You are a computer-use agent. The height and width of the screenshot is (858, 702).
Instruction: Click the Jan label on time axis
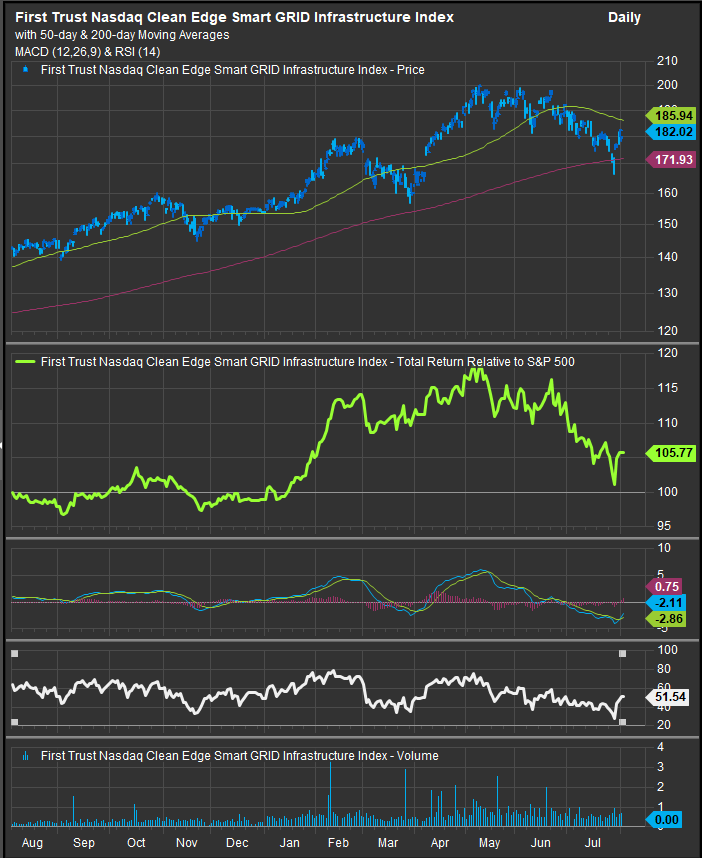[290, 843]
